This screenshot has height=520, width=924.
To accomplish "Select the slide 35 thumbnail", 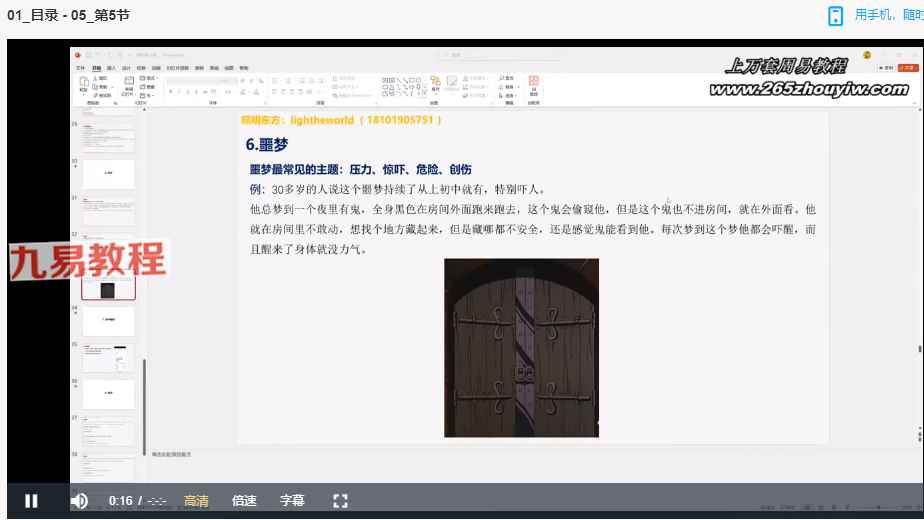I will tap(108, 358).
